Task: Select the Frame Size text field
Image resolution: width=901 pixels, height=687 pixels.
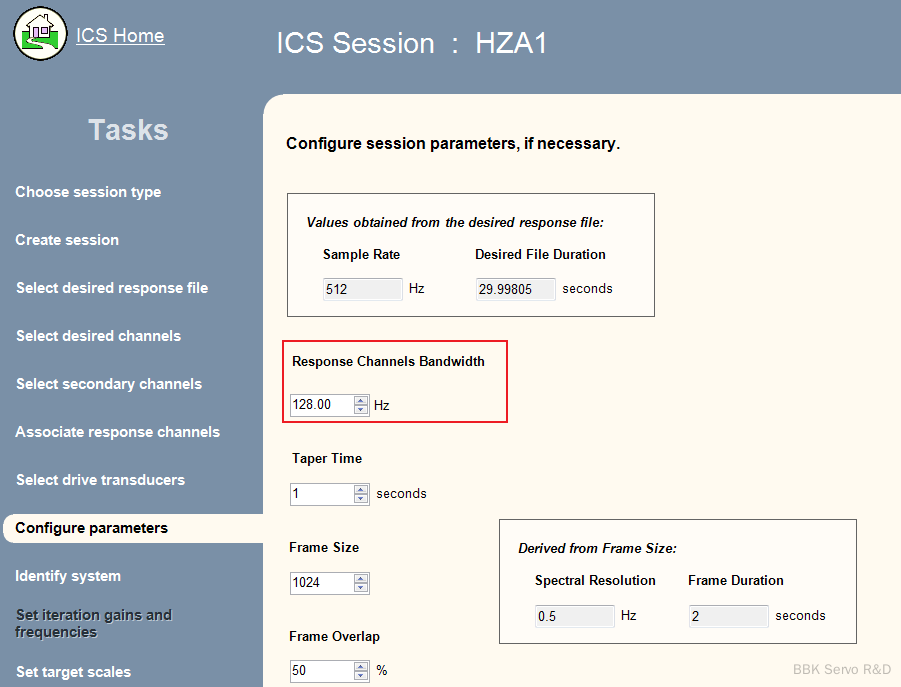Action: [x=321, y=582]
